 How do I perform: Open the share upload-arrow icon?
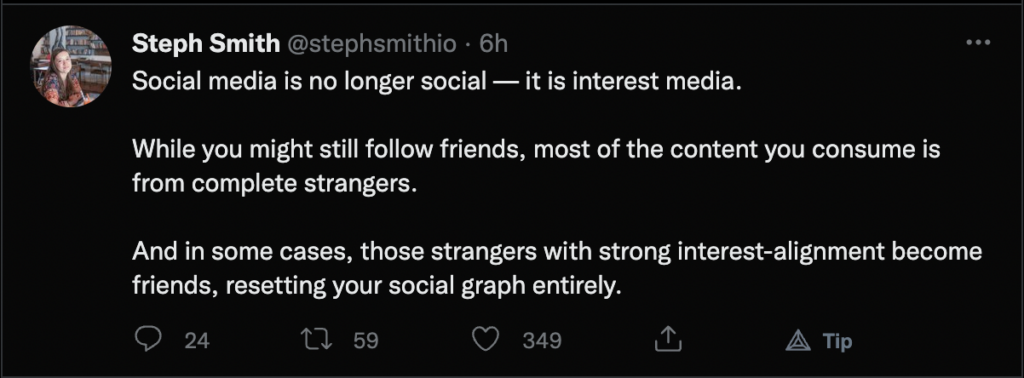668,339
